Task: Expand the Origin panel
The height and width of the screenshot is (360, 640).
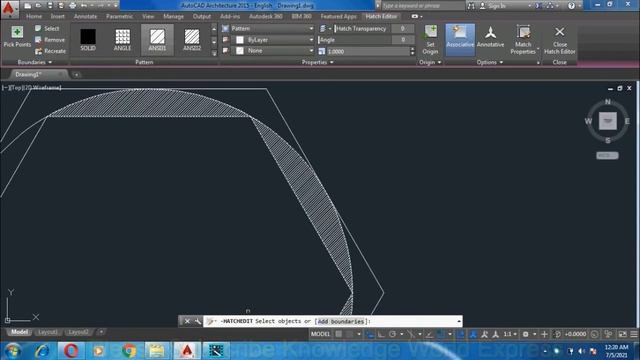Action: pyautogui.click(x=430, y=62)
